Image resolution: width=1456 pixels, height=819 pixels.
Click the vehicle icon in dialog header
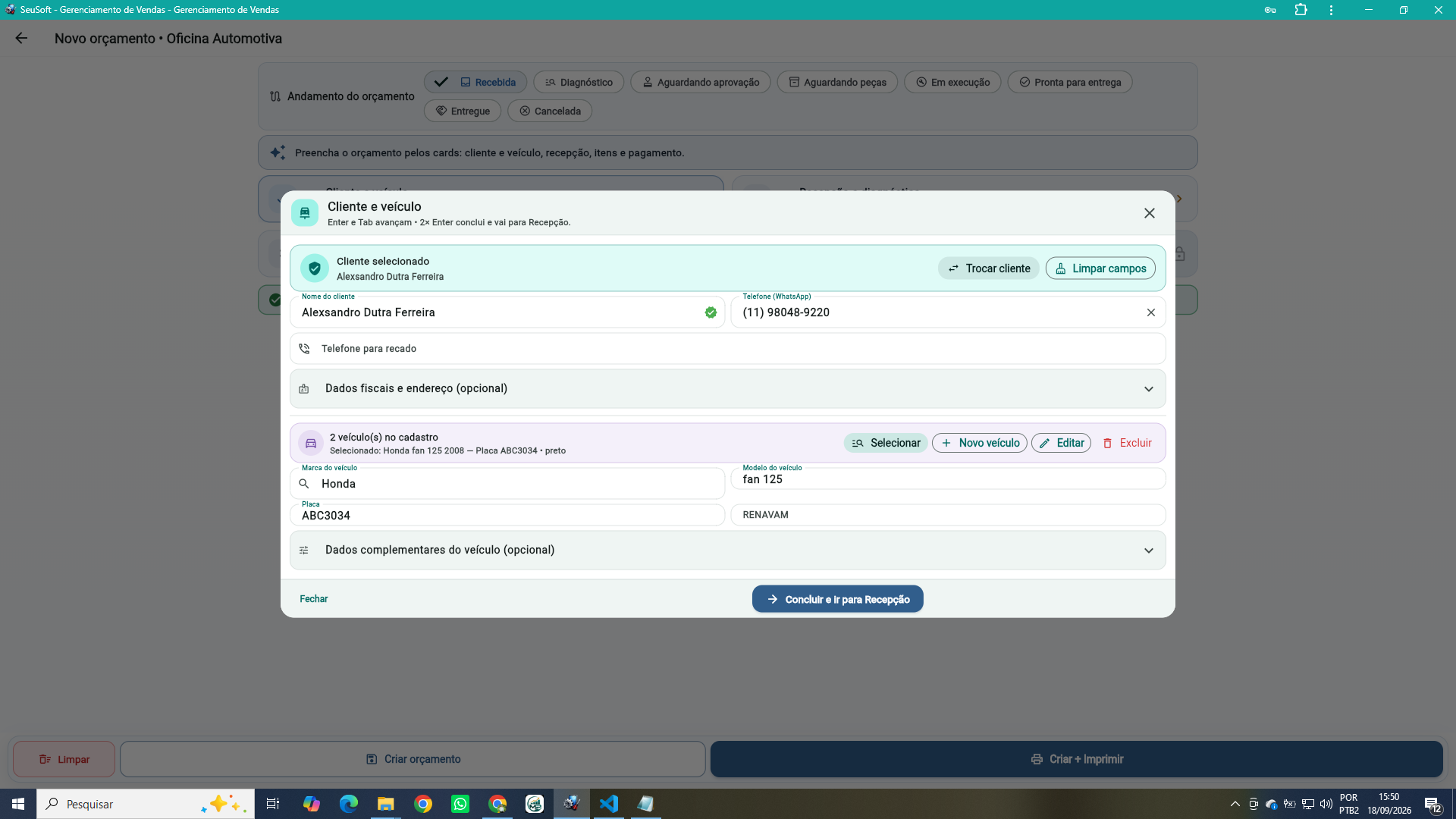tap(305, 213)
